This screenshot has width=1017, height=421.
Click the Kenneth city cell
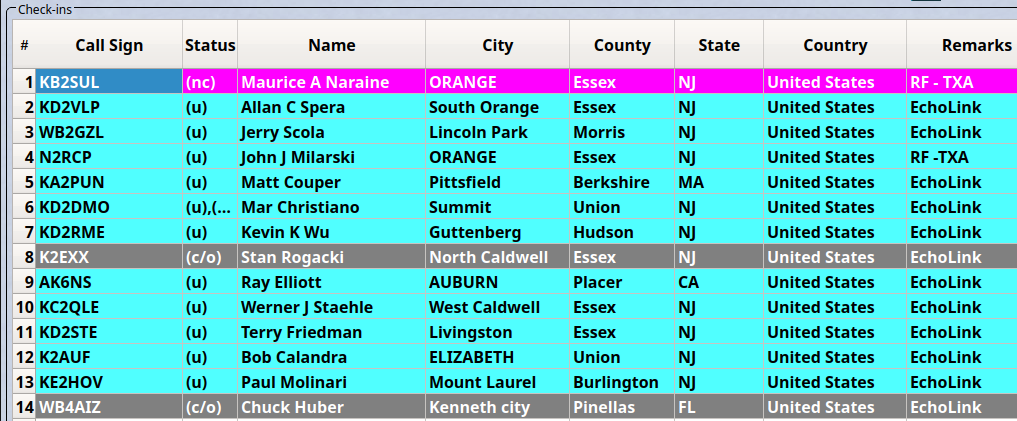point(497,407)
